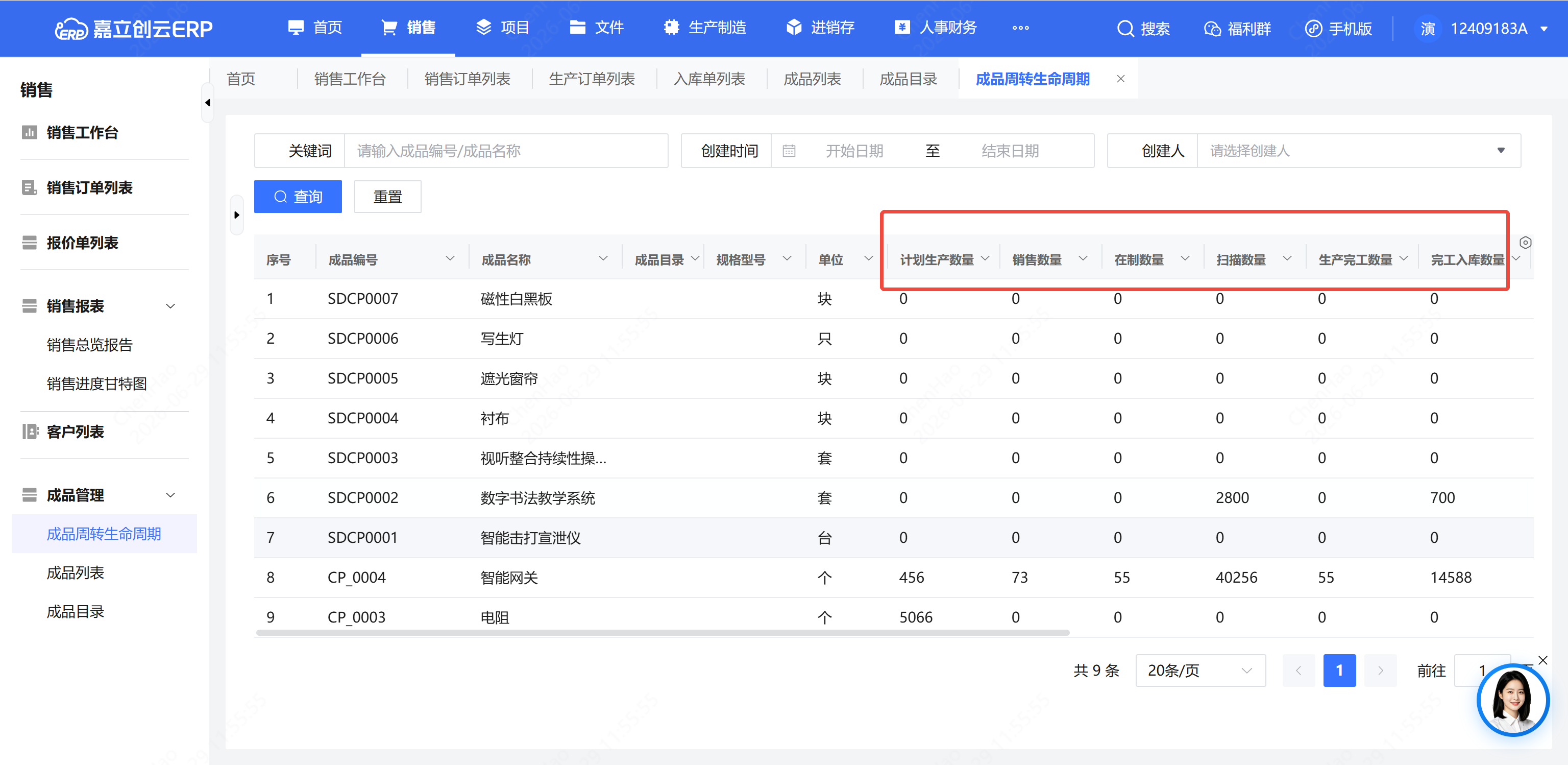Collapse the 成品管理 sidebar group
Screen dimensions: 1568x765
click(170, 494)
